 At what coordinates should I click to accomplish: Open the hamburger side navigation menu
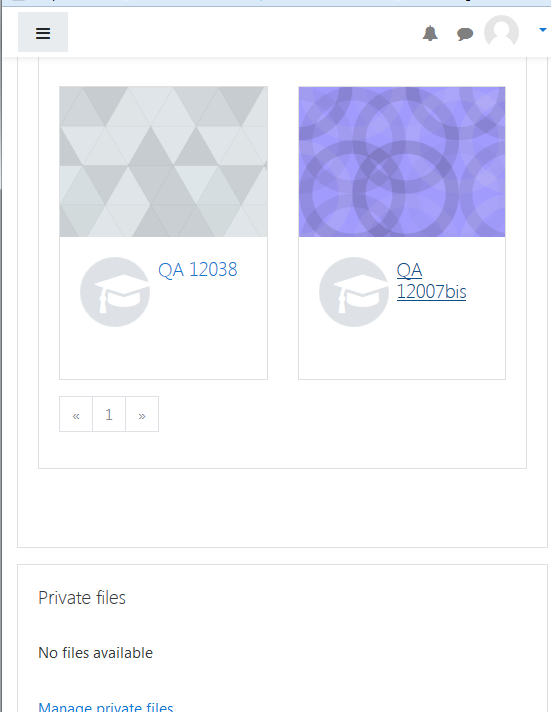[43, 32]
